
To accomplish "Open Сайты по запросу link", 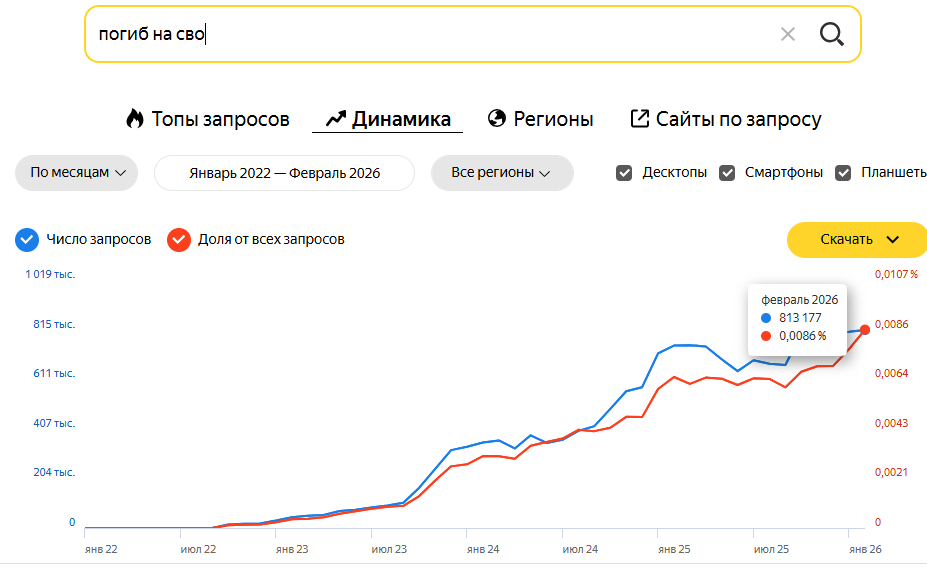I will [x=738, y=119].
